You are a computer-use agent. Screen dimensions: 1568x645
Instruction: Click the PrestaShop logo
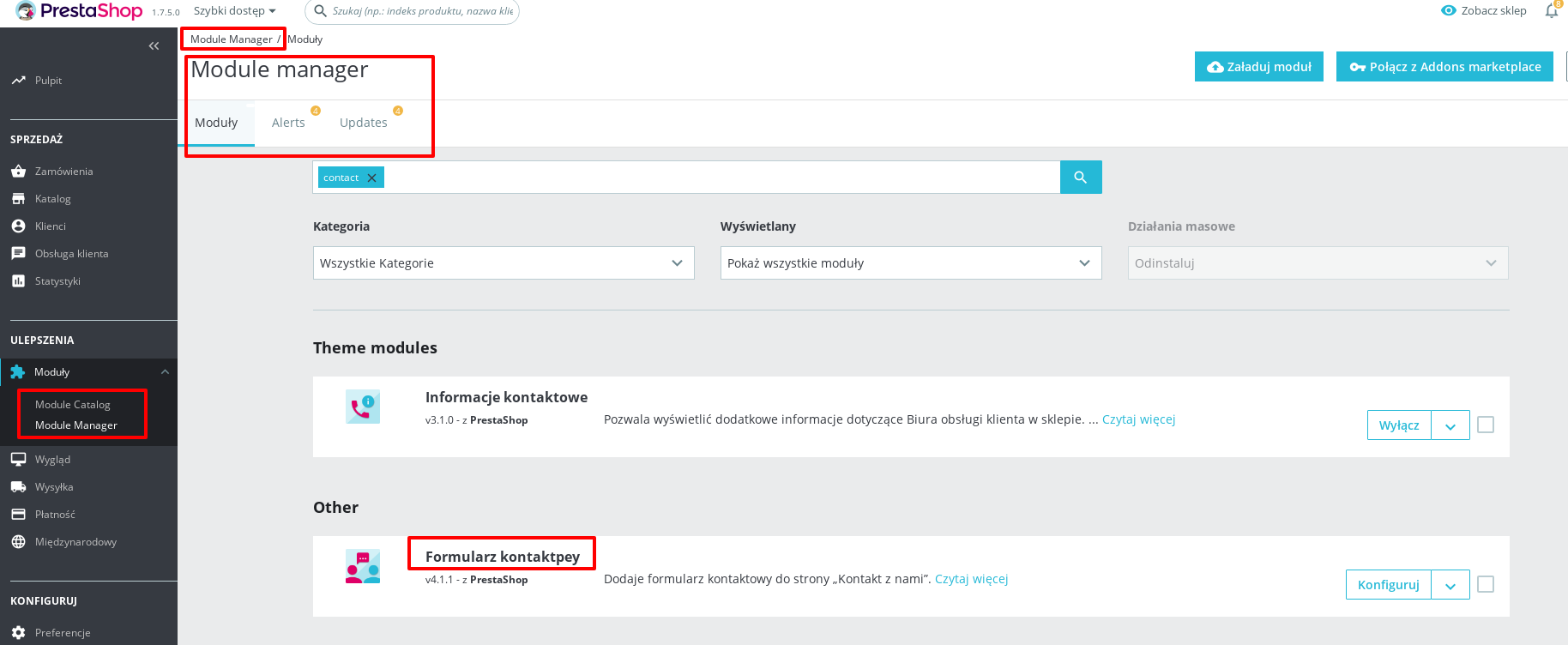click(x=79, y=11)
